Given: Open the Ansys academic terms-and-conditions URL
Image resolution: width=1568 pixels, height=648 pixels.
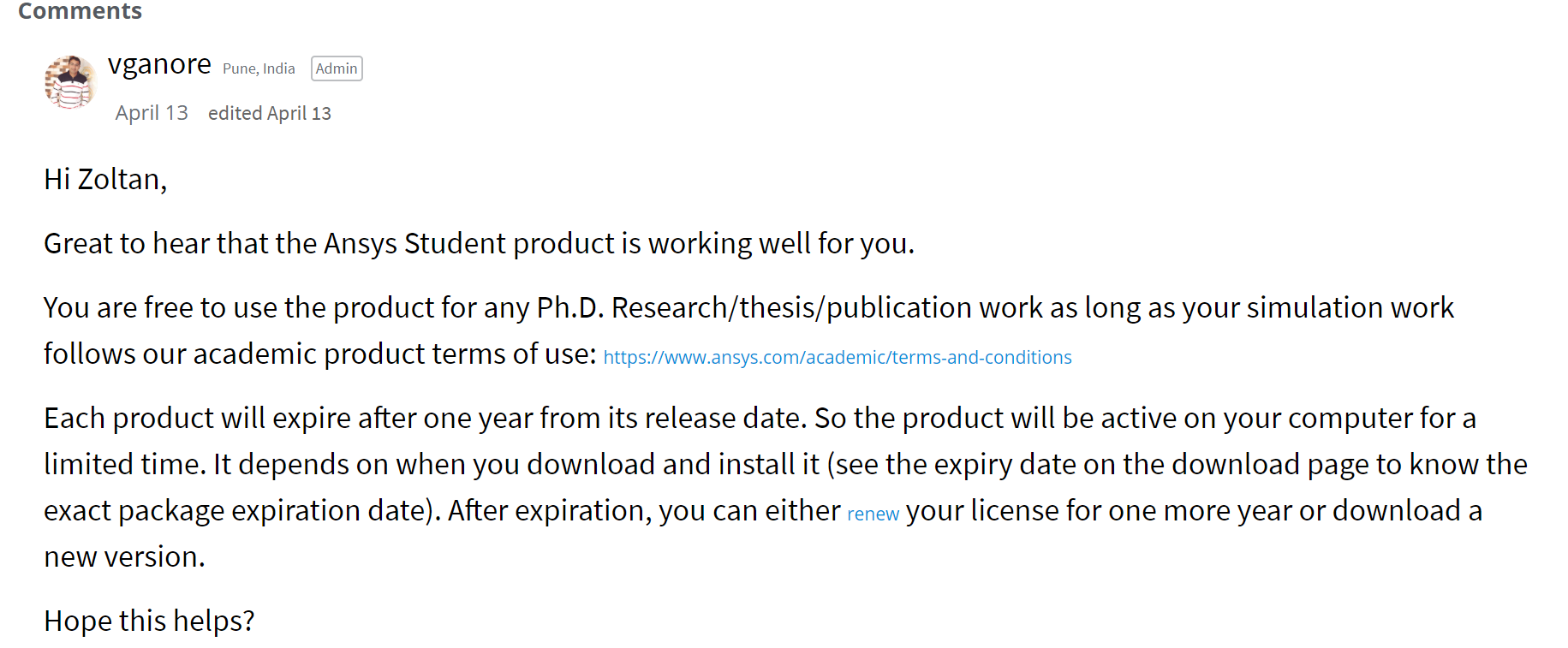Looking at the screenshot, I should point(837,358).
